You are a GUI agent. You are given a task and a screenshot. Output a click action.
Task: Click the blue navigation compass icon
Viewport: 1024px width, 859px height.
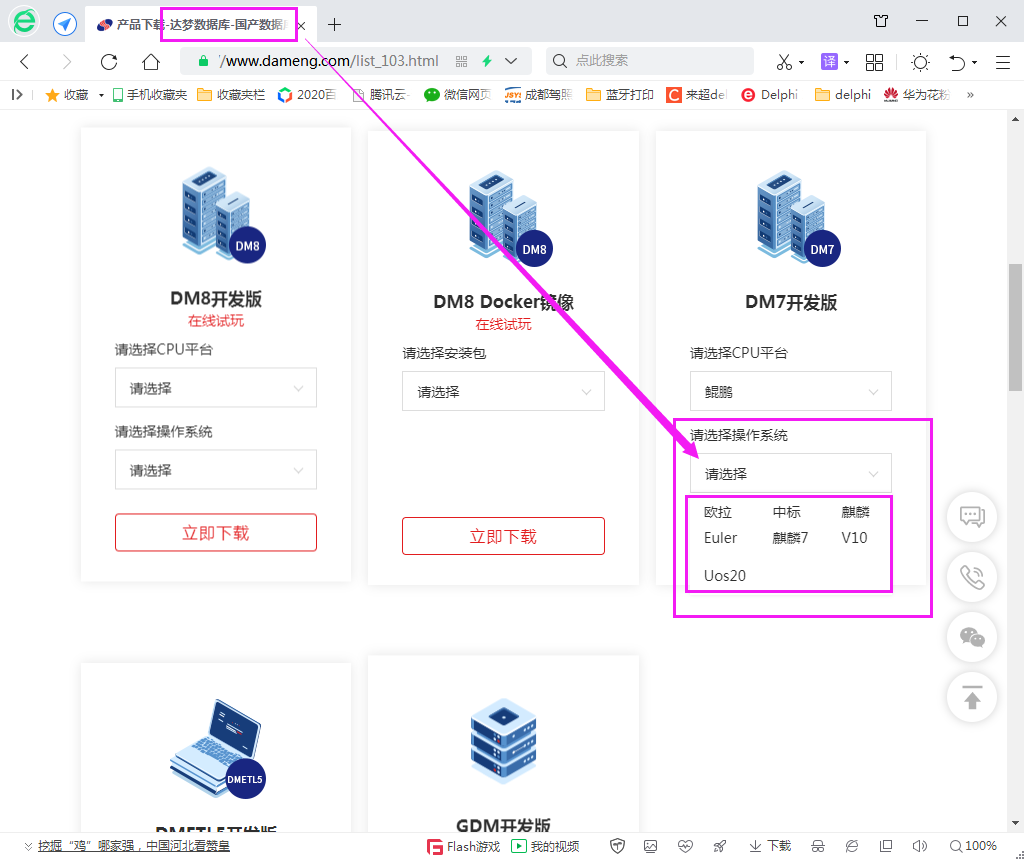pos(65,24)
